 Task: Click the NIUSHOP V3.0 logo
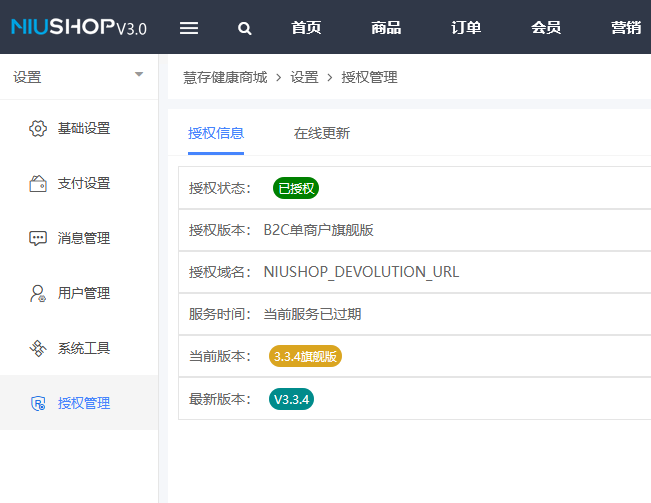click(79, 27)
